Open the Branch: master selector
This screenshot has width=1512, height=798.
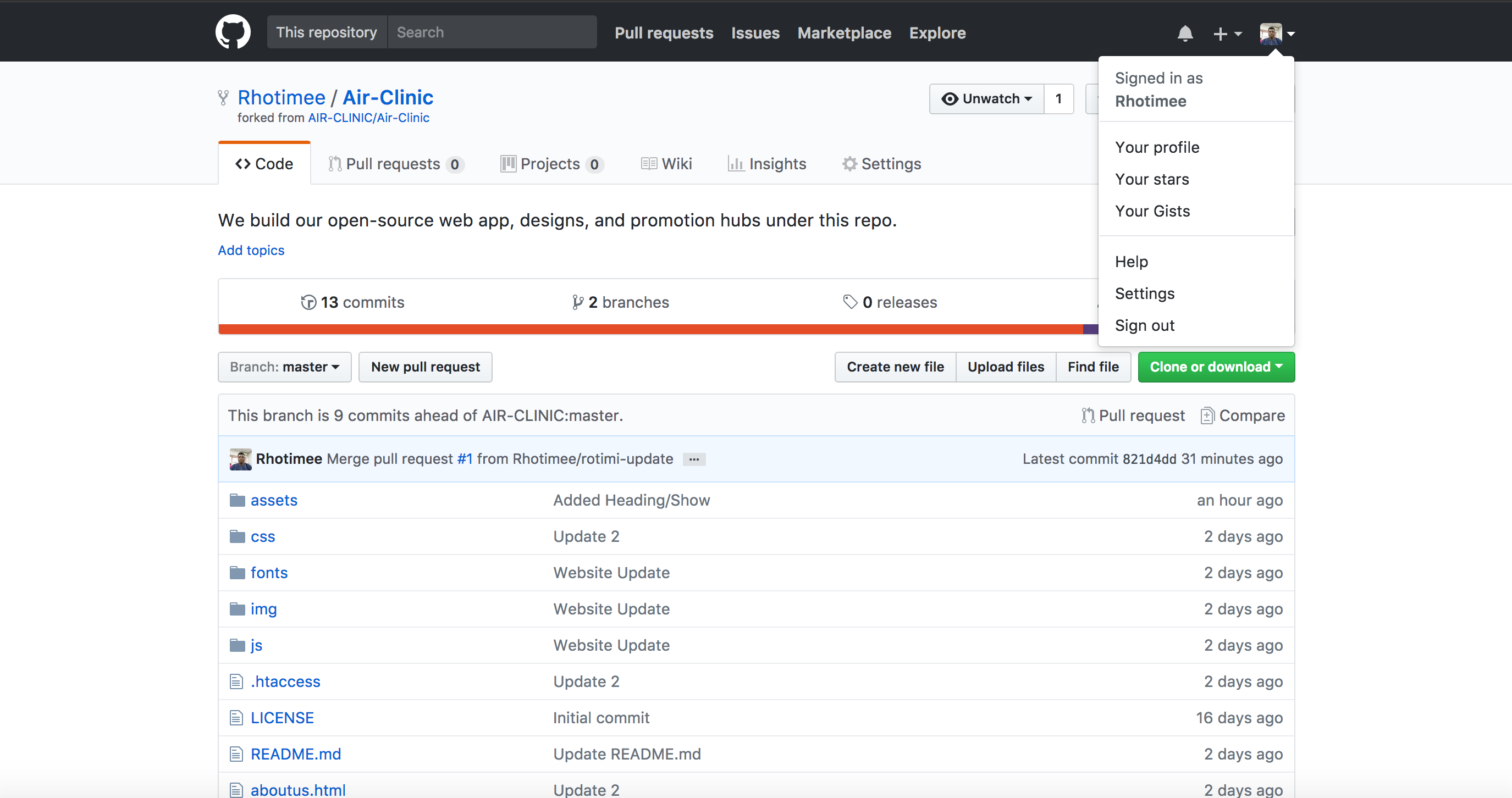285,367
